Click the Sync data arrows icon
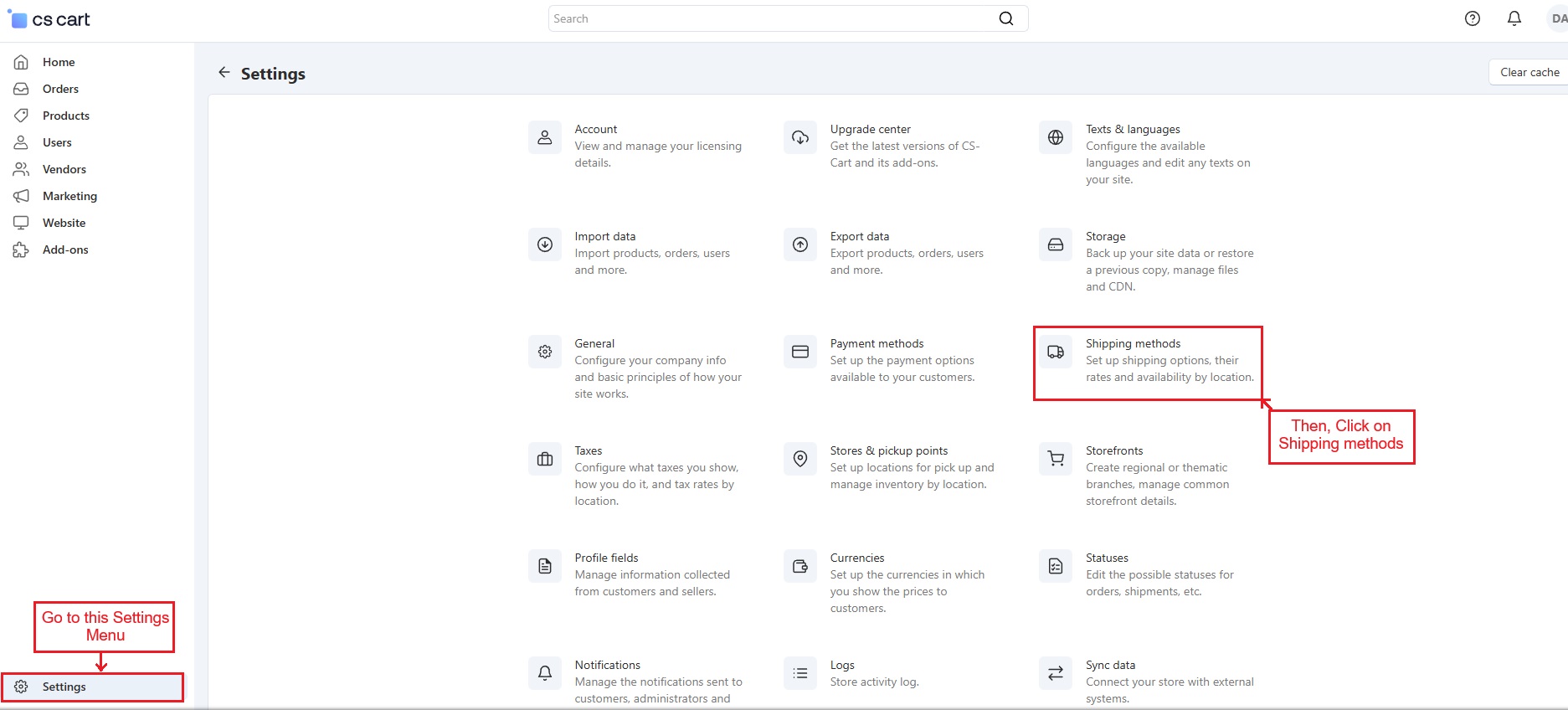Screen dimensions: 1568x710 pyautogui.click(x=1055, y=673)
